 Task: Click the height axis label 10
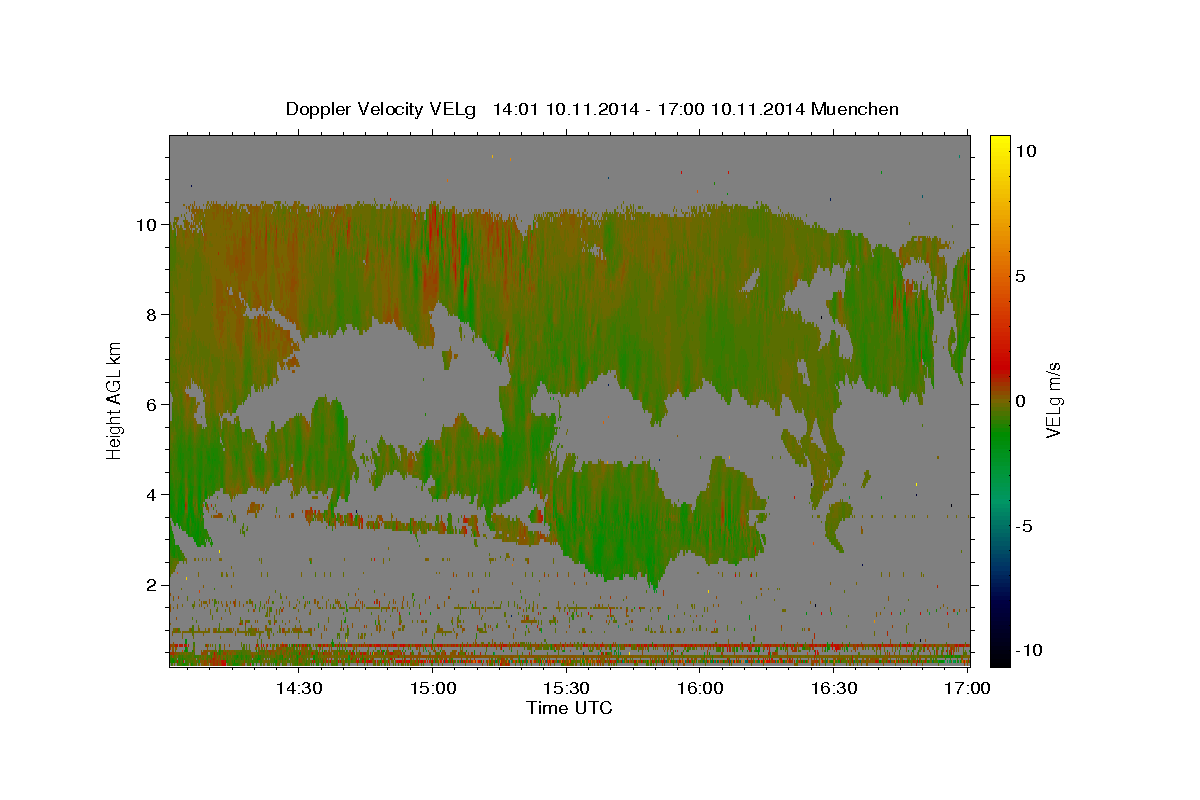coord(147,225)
